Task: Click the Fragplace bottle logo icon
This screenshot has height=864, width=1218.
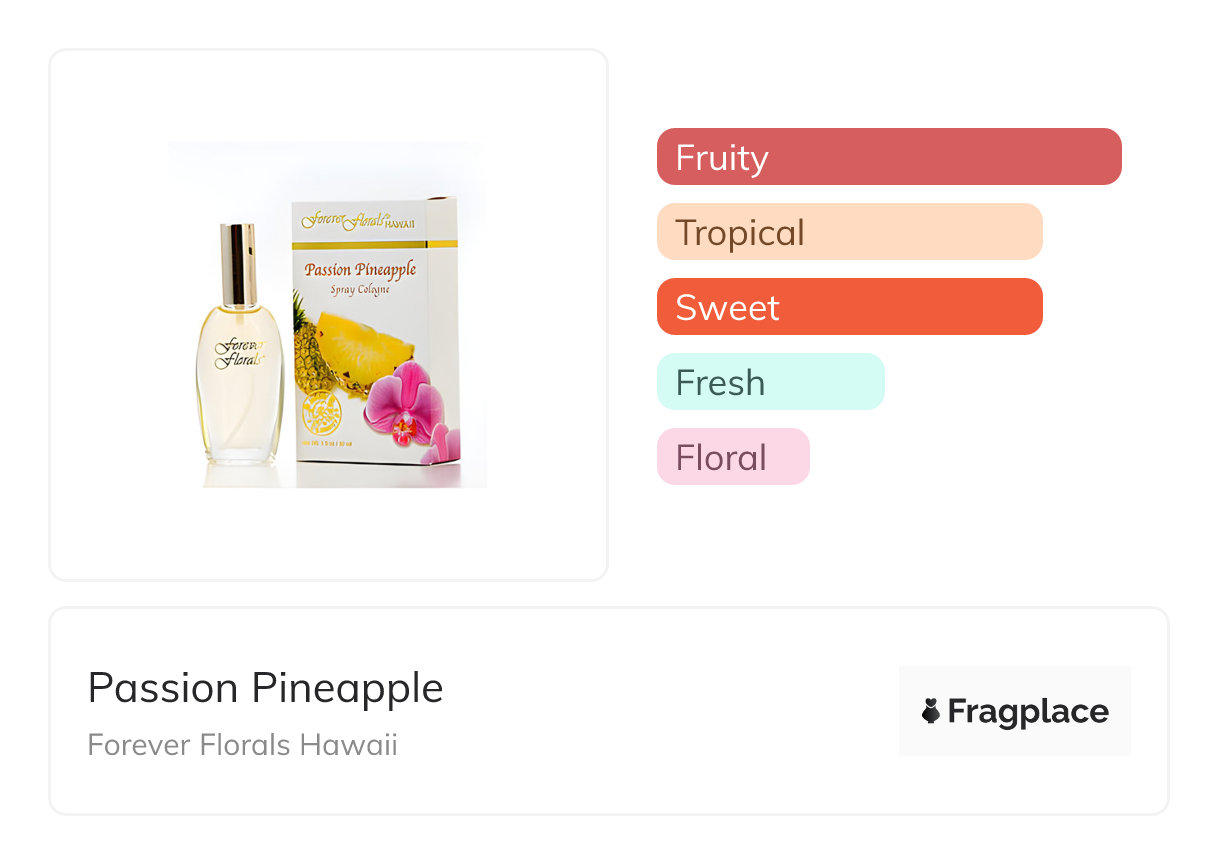Action: (931, 711)
